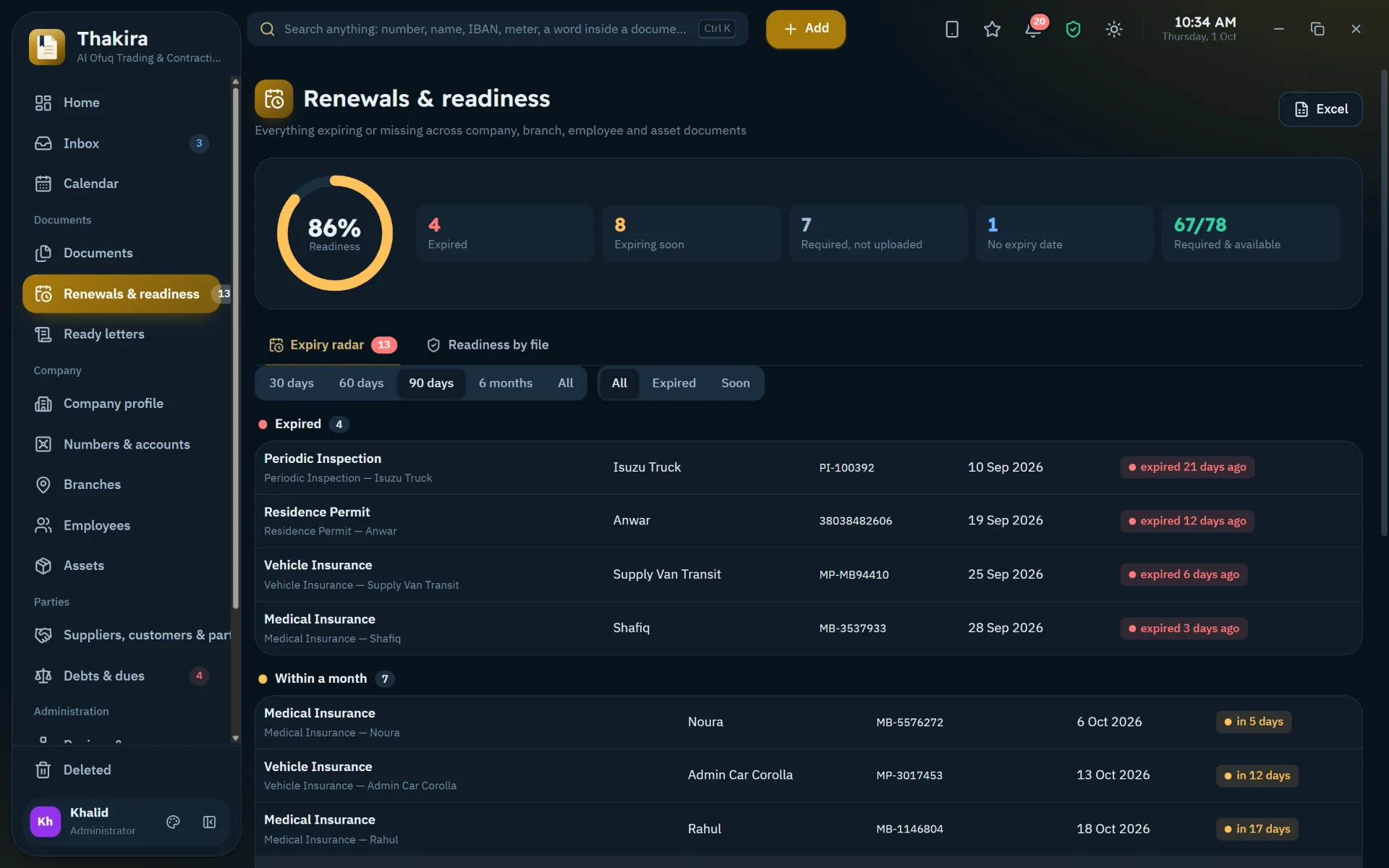
Task: Select 60 days range filter
Action: pyautogui.click(x=361, y=383)
